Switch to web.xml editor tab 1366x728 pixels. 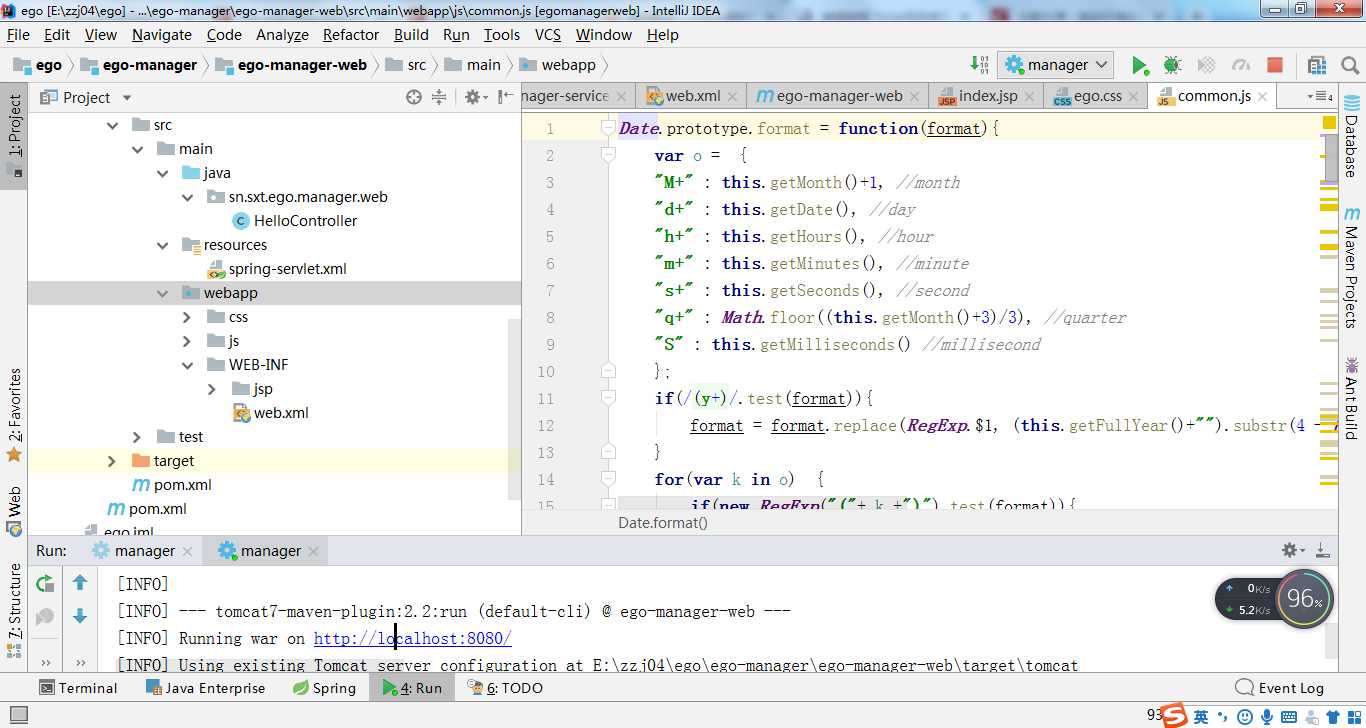coord(692,96)
